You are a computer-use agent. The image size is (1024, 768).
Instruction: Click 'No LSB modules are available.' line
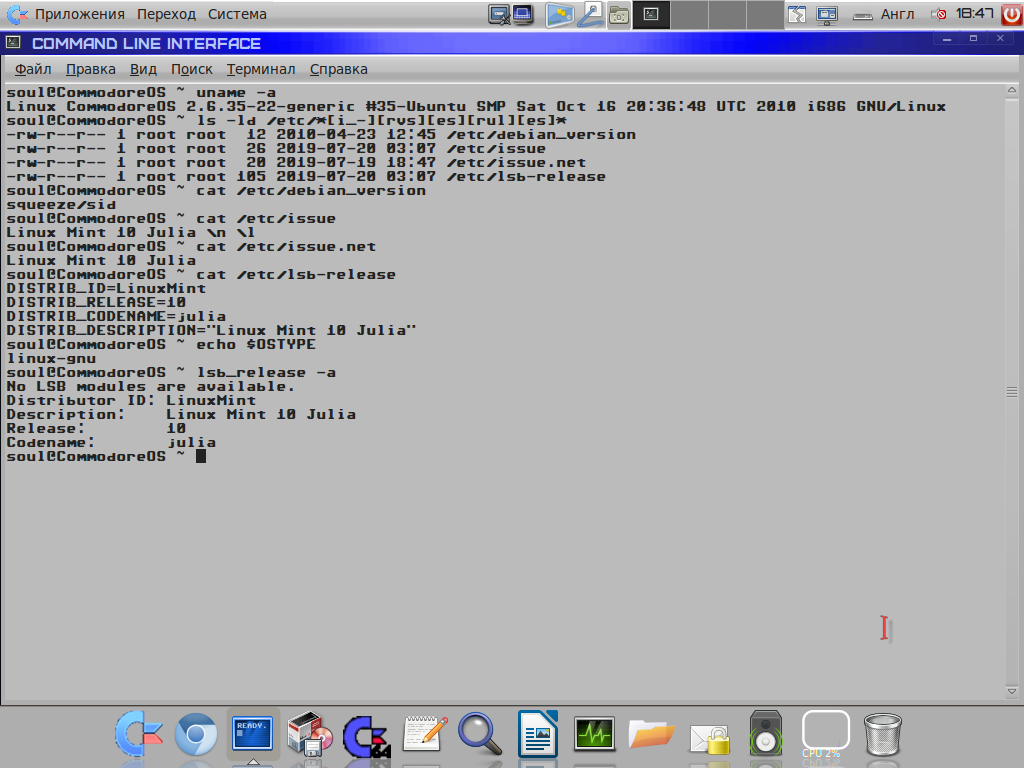(x=150, y=386)
